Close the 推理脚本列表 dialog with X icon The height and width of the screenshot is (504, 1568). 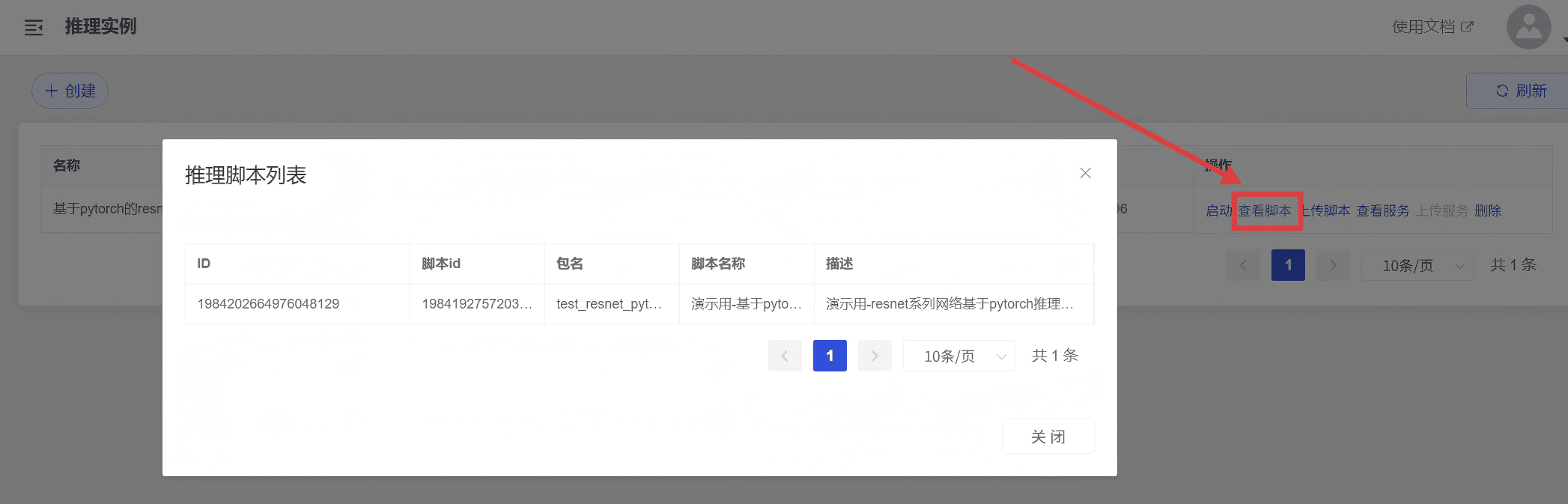pos(1085,173)
